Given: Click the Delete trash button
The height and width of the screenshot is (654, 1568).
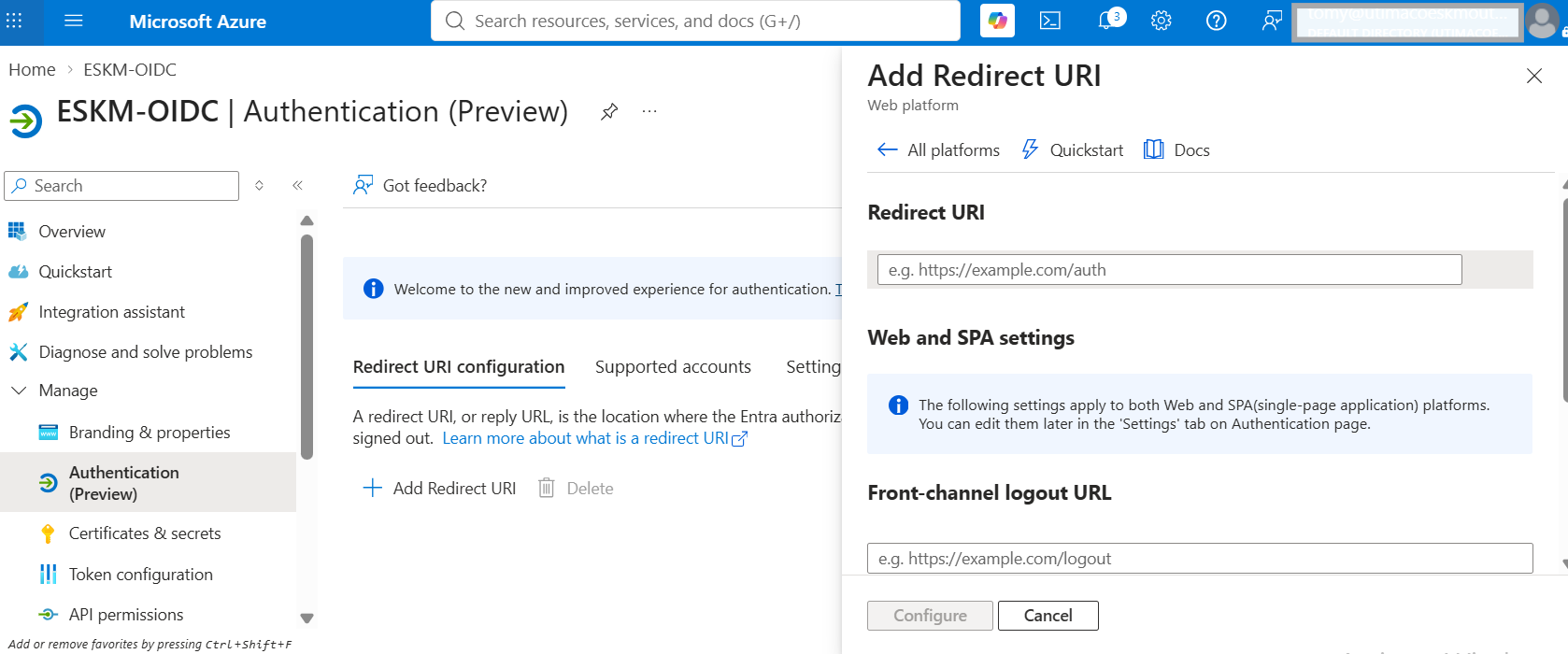Looking at the screenshot, I should (576, 488).
